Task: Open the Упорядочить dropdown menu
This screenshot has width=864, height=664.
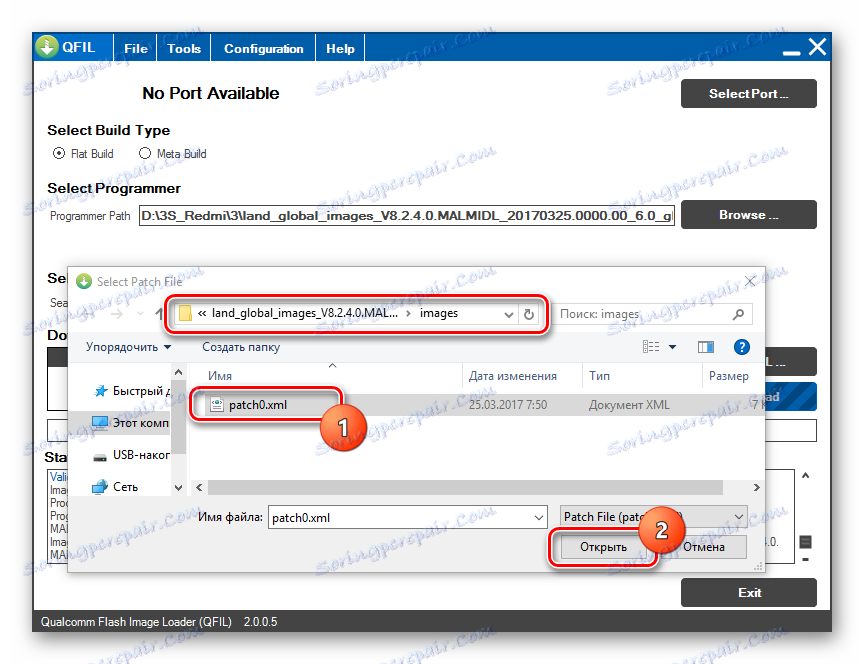Action: (x=128, y=347)
